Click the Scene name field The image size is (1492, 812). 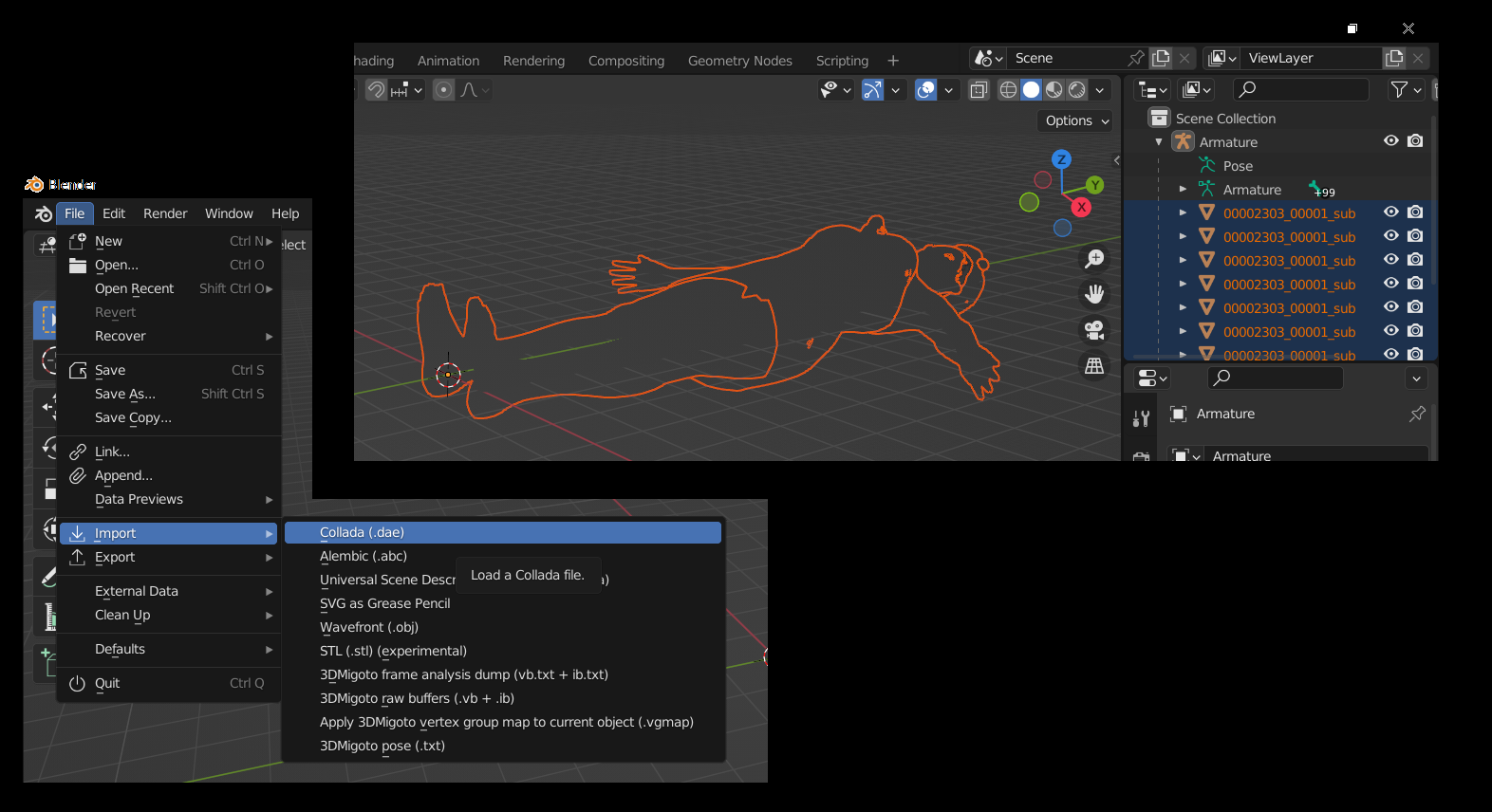pos(1065,58)
